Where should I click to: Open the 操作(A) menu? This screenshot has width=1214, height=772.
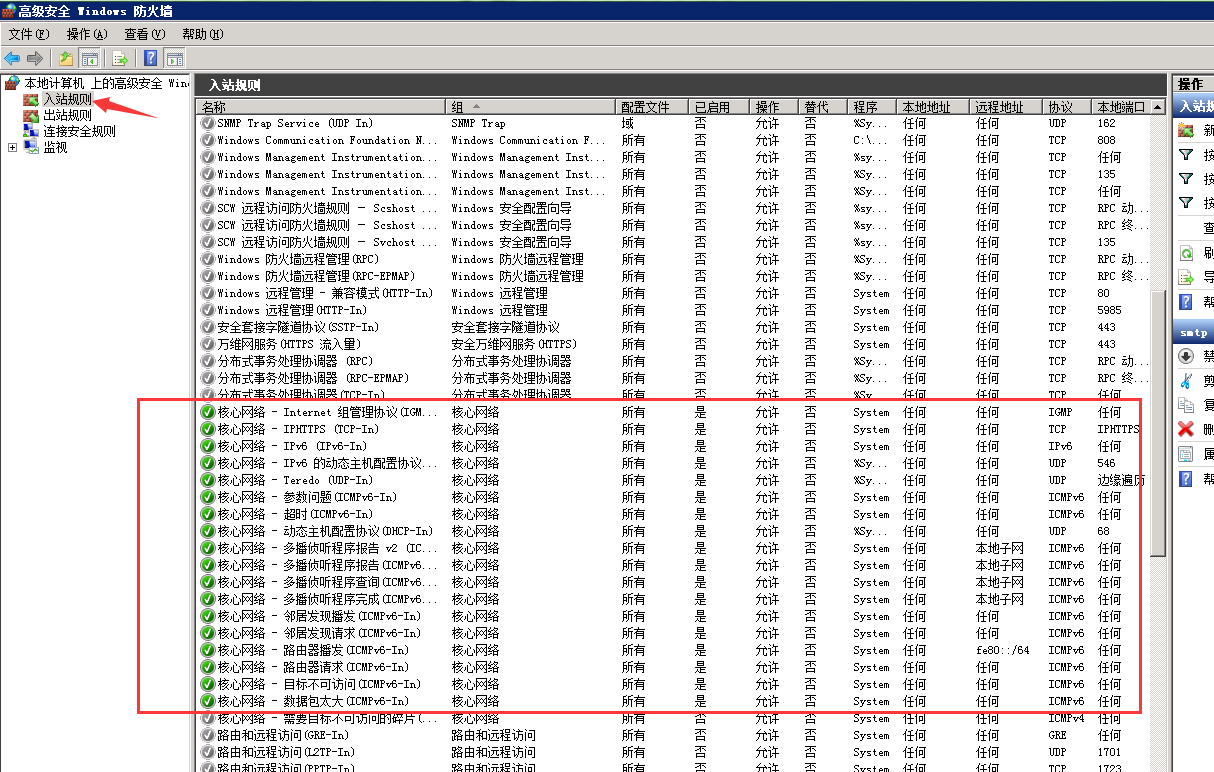tap(86, 34)
